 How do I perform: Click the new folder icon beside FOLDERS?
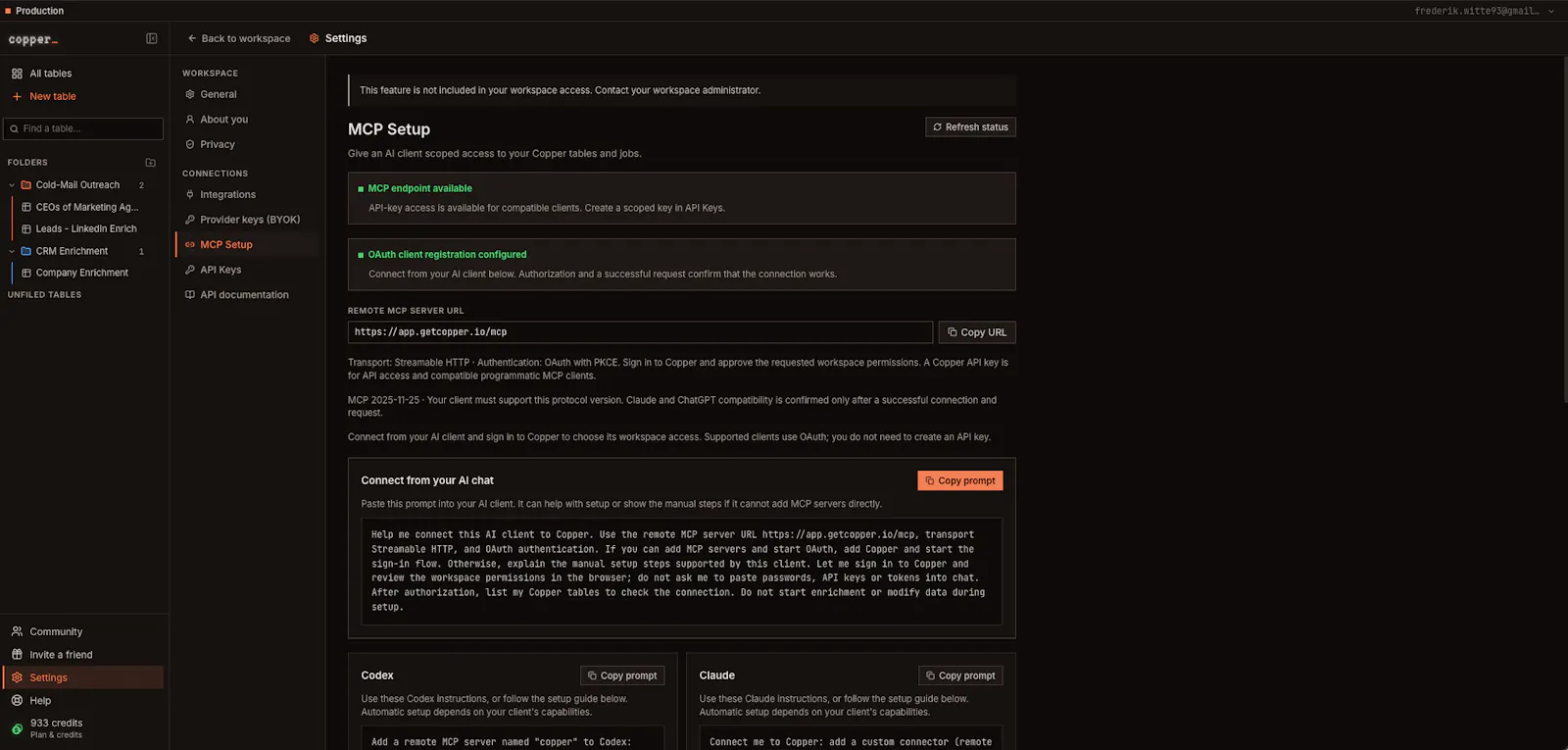[x=151, y=163]
